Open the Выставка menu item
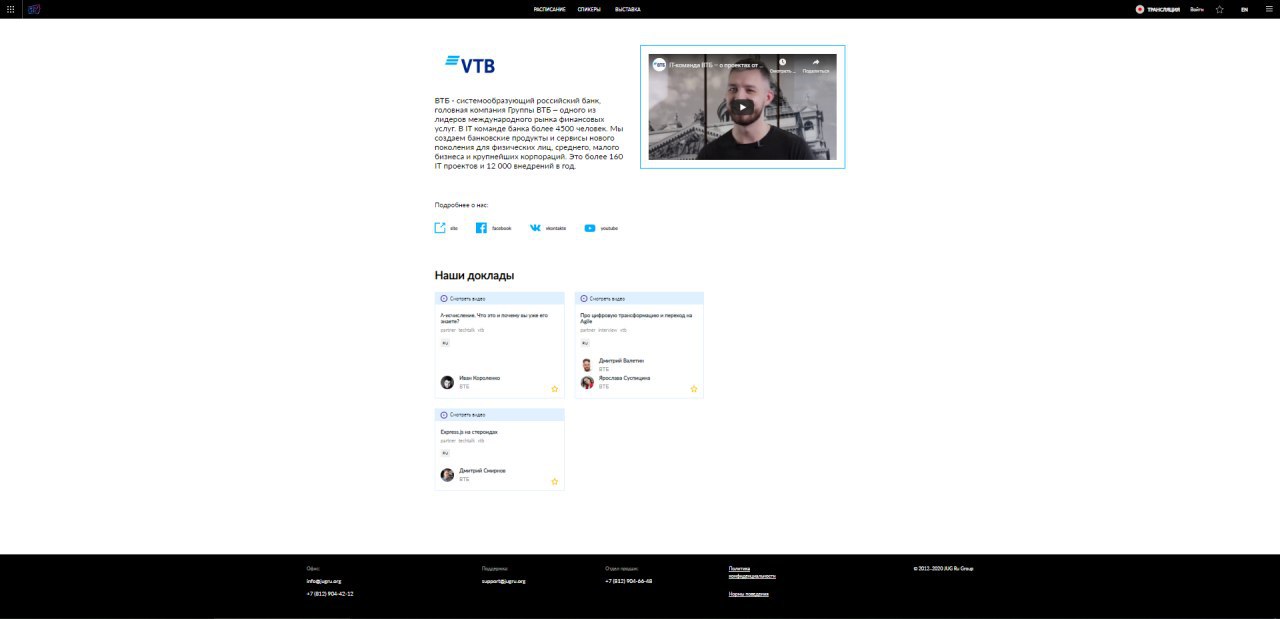Image resolution: width=1280 pixels, height=619 pixels. [628, 9]
